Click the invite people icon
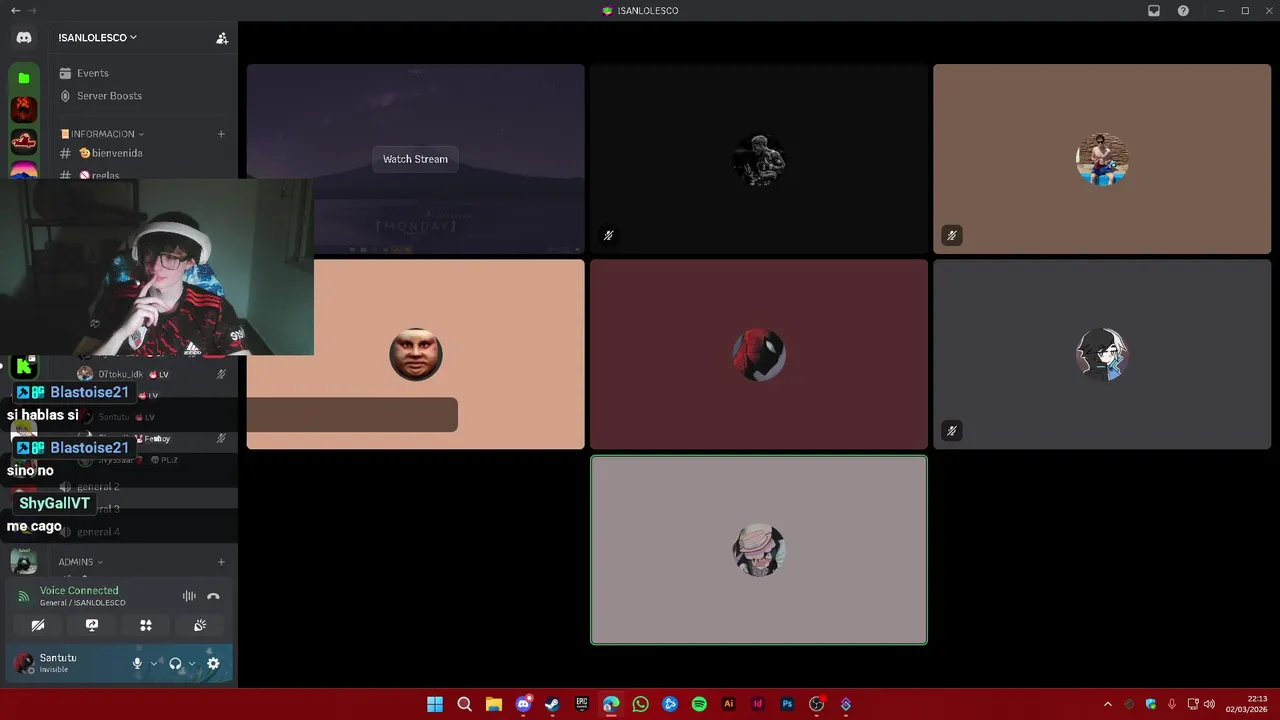 [x=222, y=38]
